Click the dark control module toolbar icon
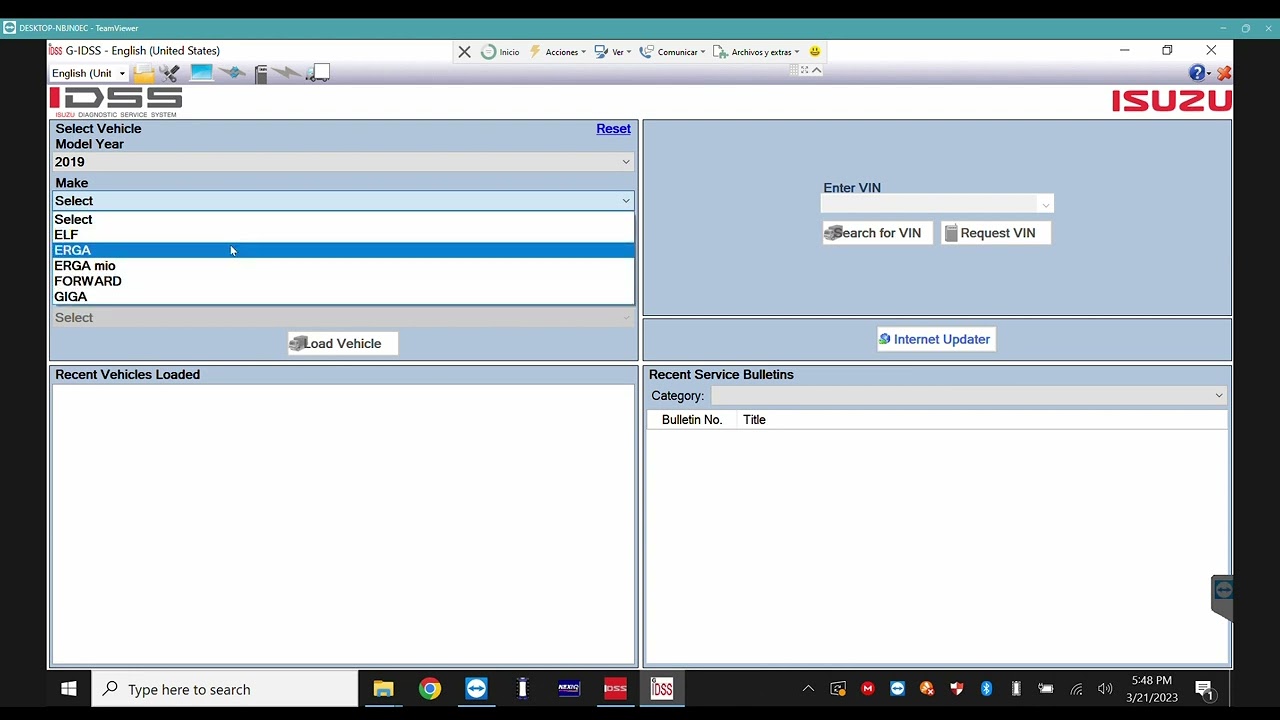The image size is (1280, 720). (261, 73)
